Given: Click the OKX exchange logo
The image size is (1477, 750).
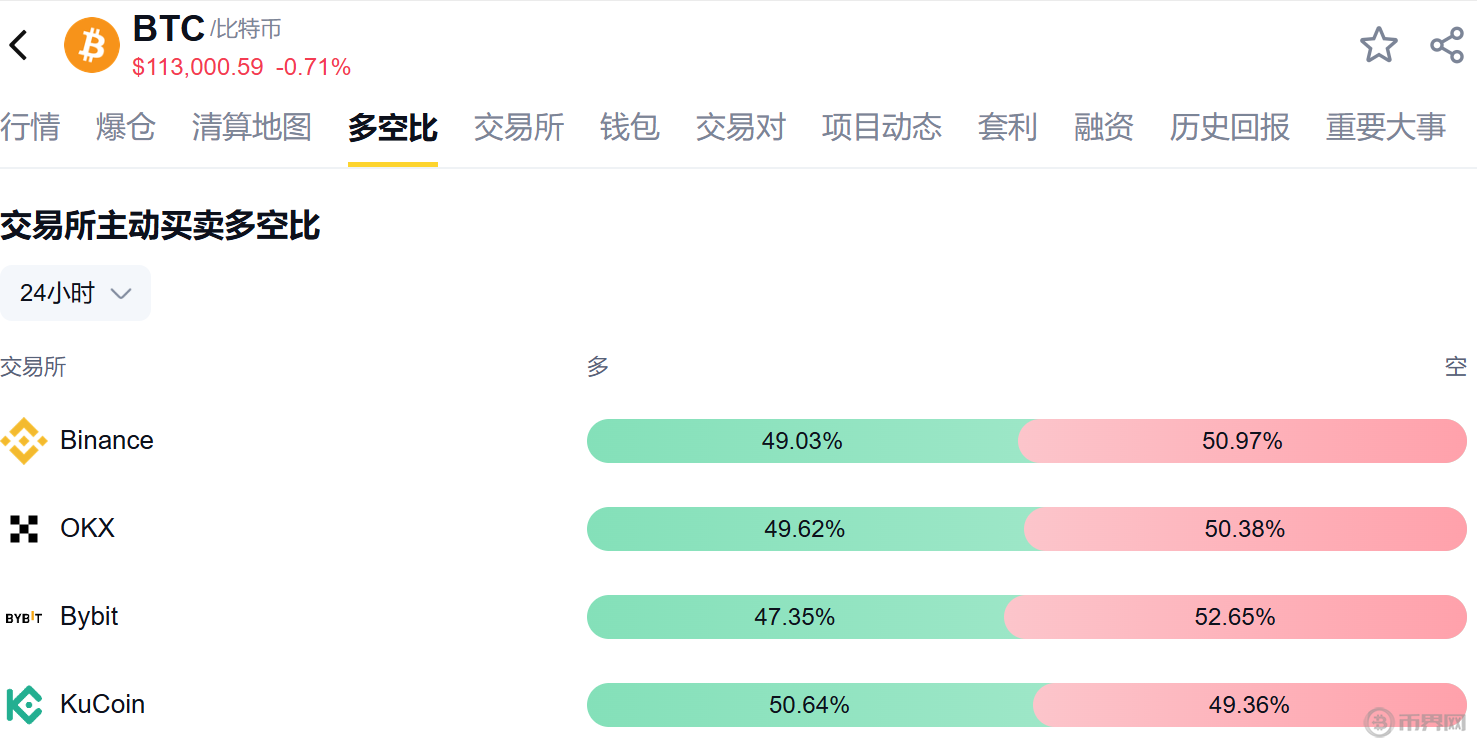Looking at the screenshot, I should click(x=24, y=529).
